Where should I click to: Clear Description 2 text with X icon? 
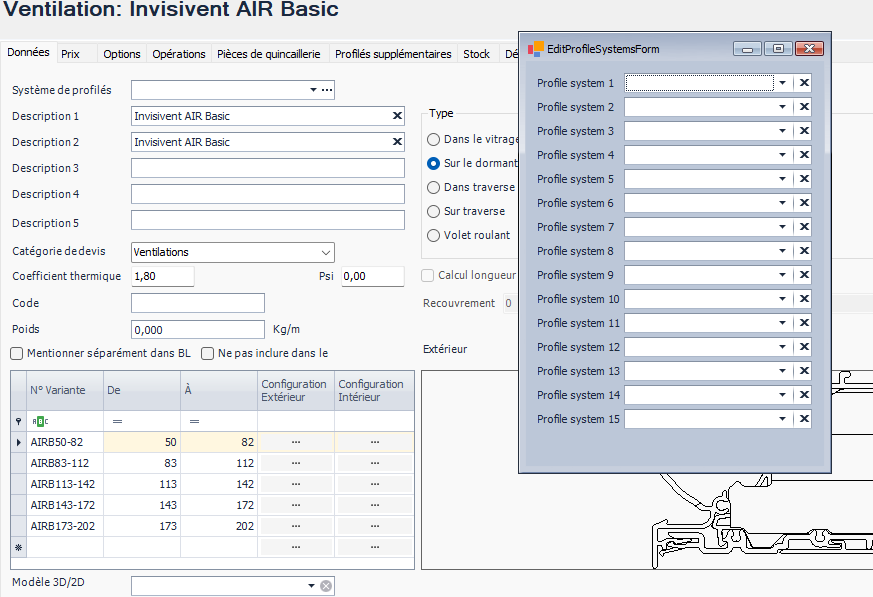click(397, 142)
